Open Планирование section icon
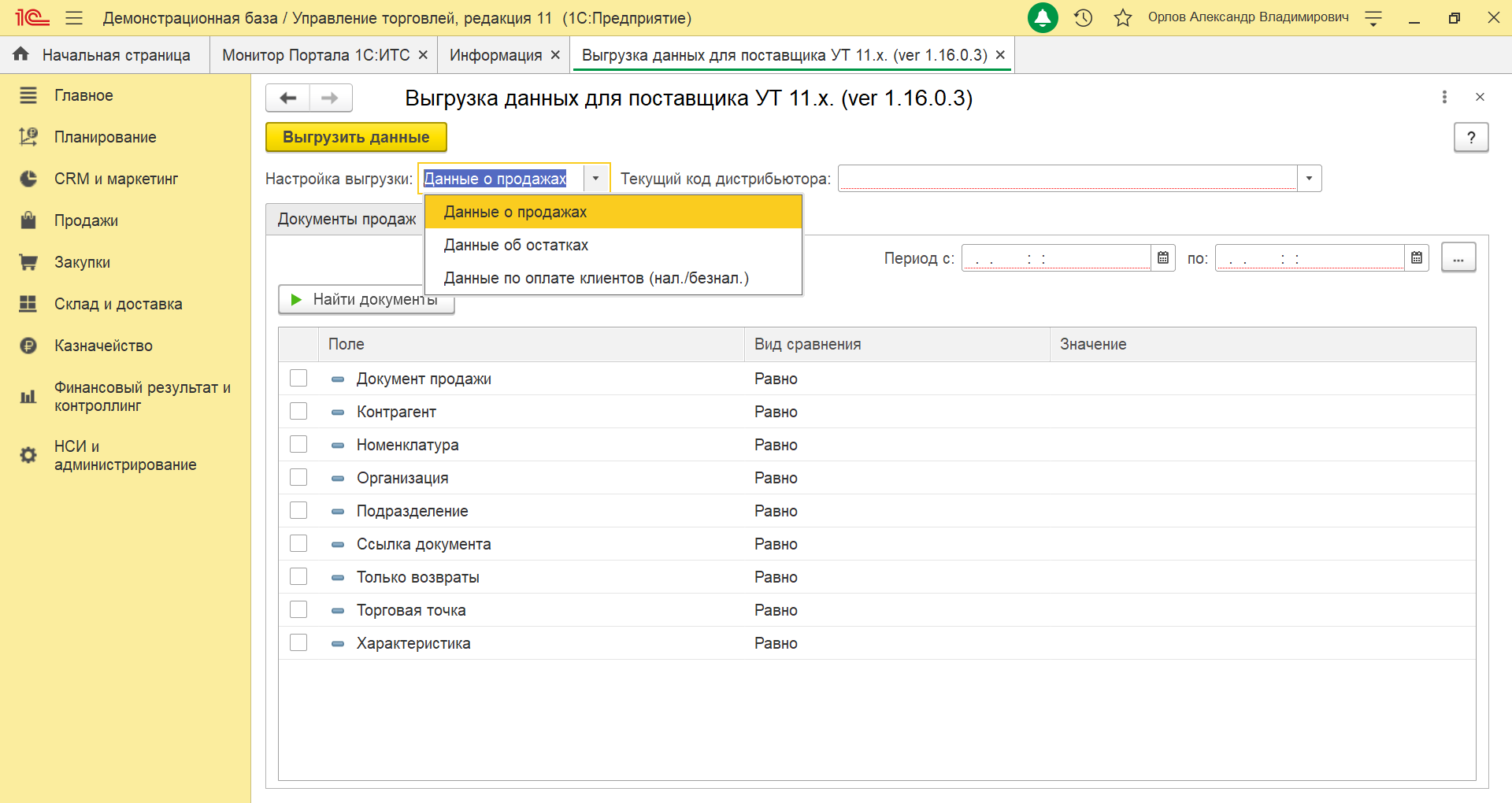Viewport: 1512px width, 803px height. pos(28,137)
